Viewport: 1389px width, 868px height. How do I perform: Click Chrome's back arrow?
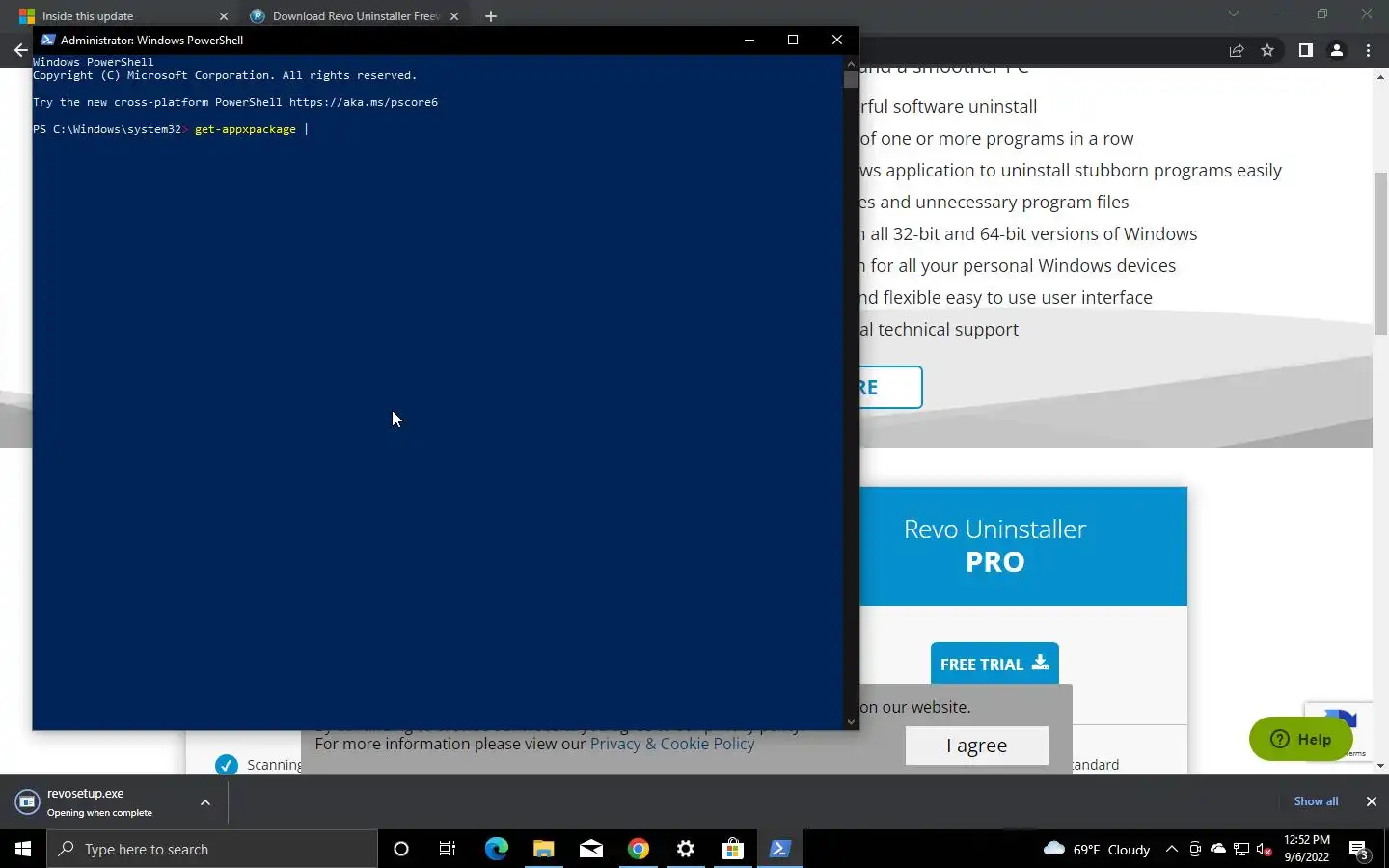(20, 50)
